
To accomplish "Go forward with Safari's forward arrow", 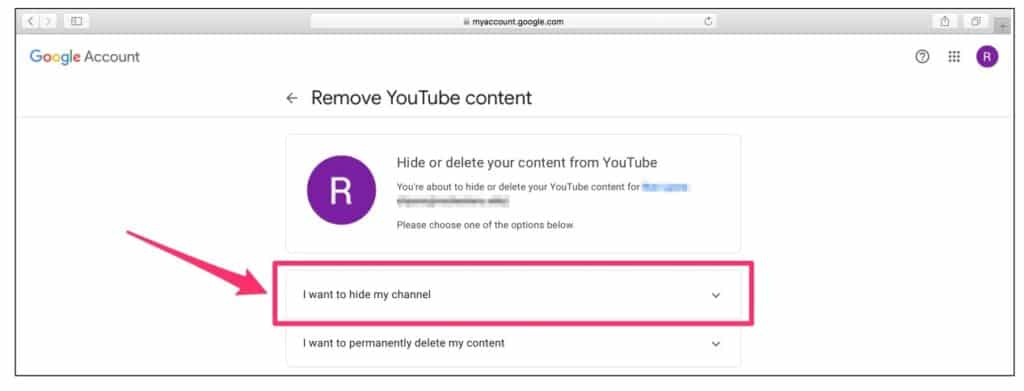I will [x=48, y=22].
